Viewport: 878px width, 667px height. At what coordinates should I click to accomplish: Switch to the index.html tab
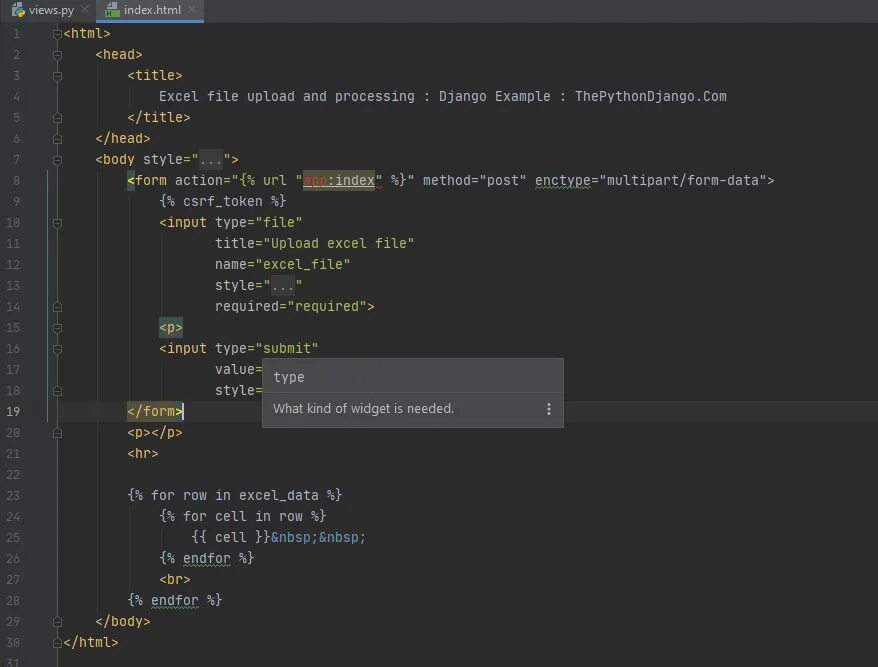coord(152,10)
